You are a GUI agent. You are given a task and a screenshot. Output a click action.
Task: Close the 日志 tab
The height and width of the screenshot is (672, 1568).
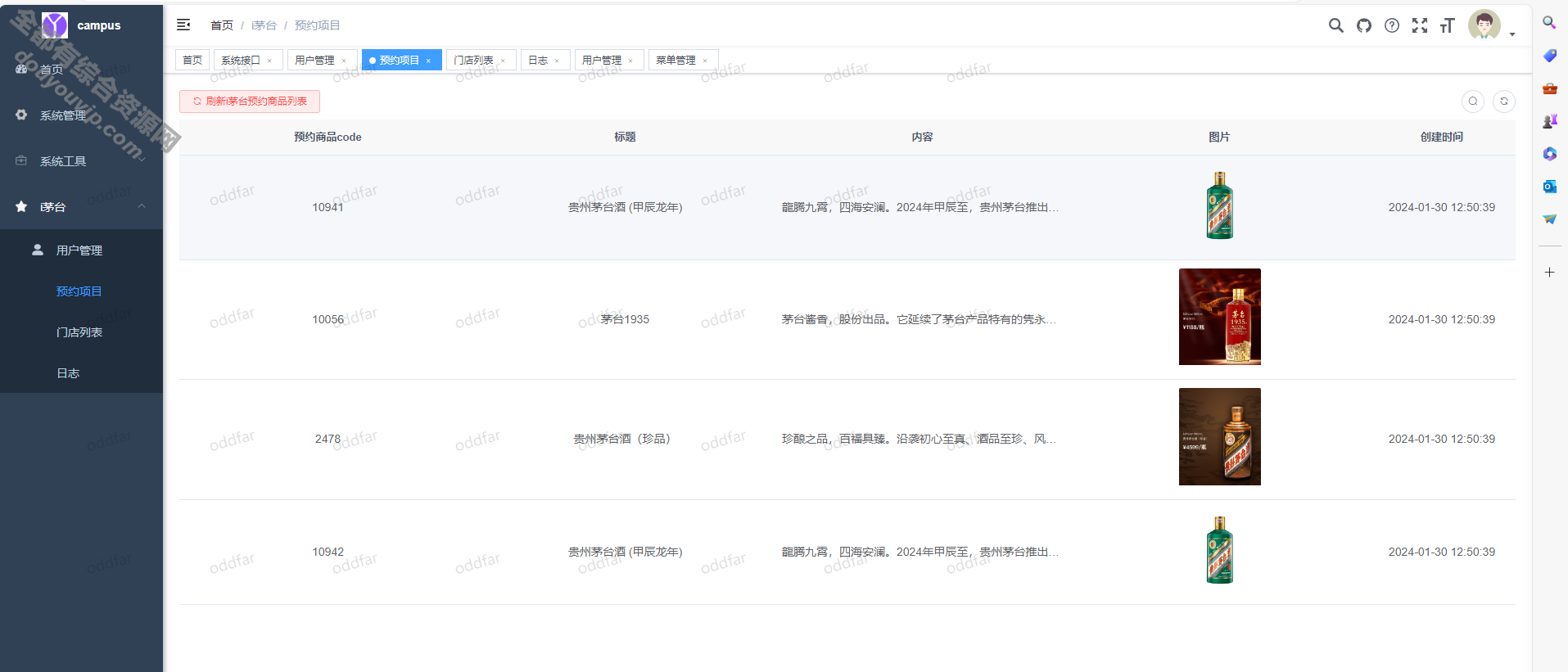(x=557, y=61)
